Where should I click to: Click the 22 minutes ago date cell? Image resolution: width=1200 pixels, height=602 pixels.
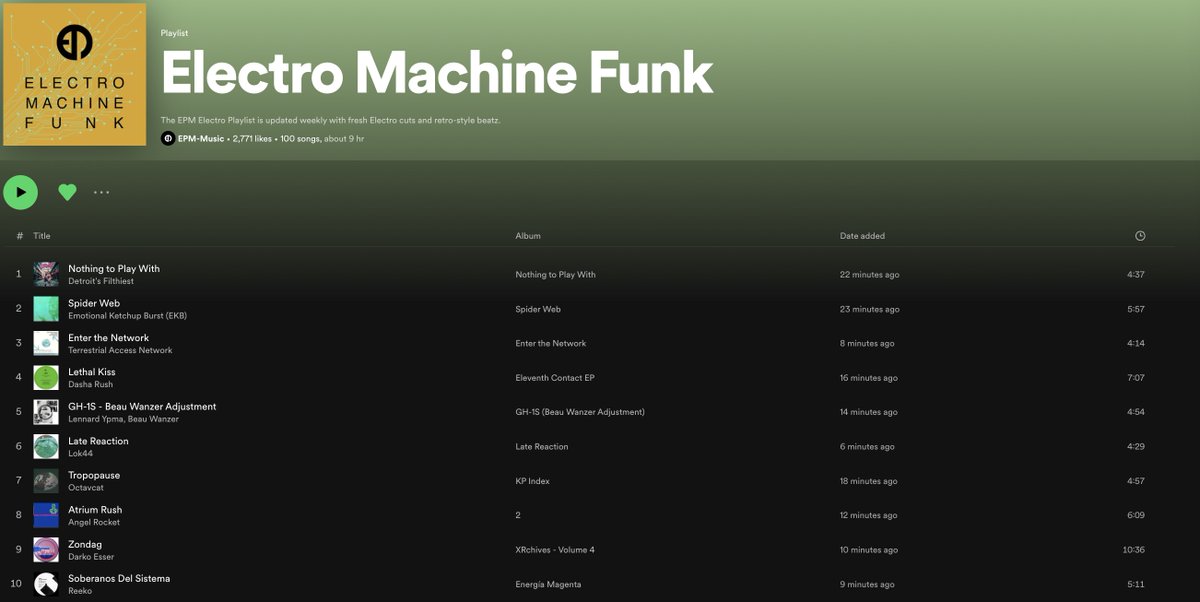click(869, 274)
